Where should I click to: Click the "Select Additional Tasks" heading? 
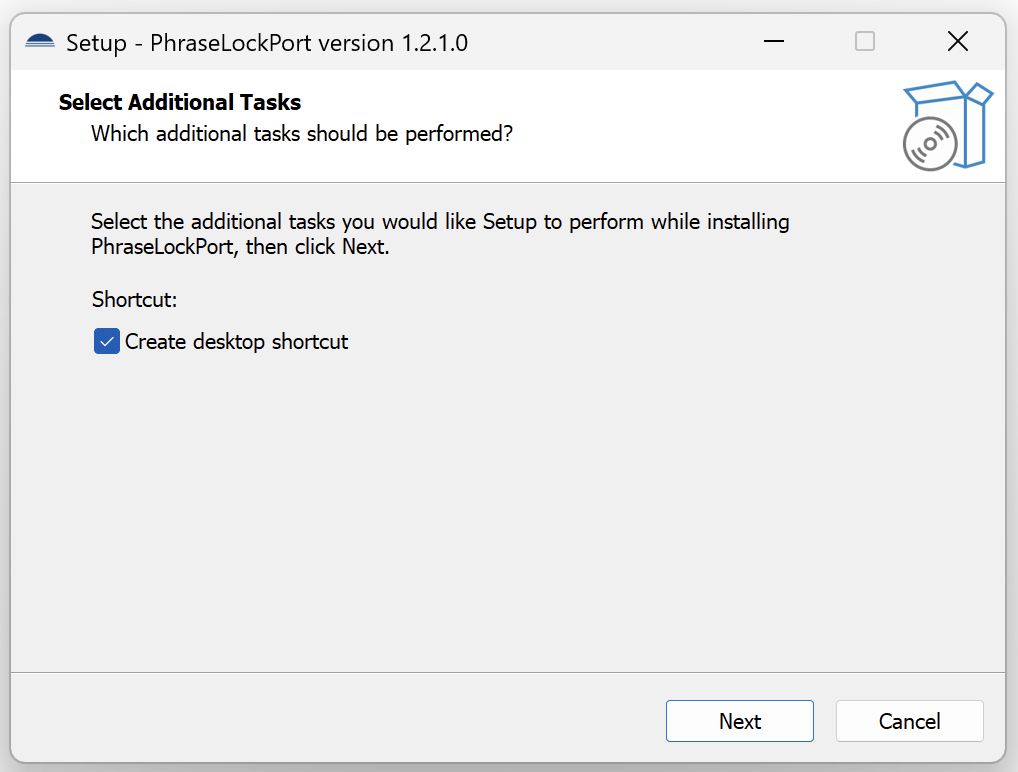180,102
